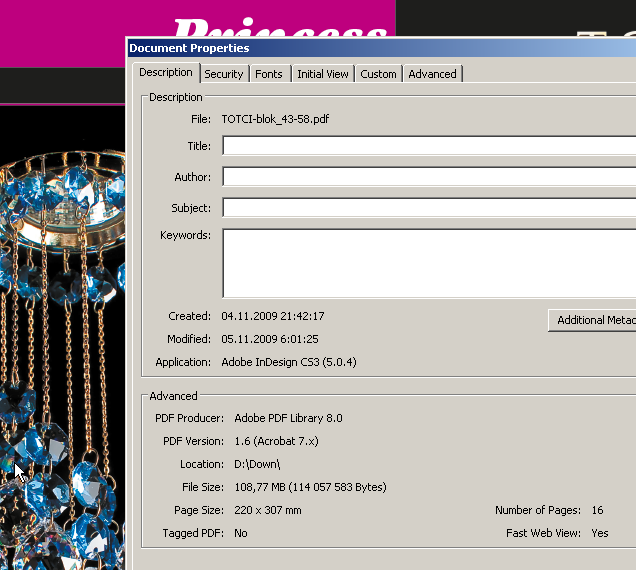
Task: Click into the Subject input field
Action: (x=429, y=208)
